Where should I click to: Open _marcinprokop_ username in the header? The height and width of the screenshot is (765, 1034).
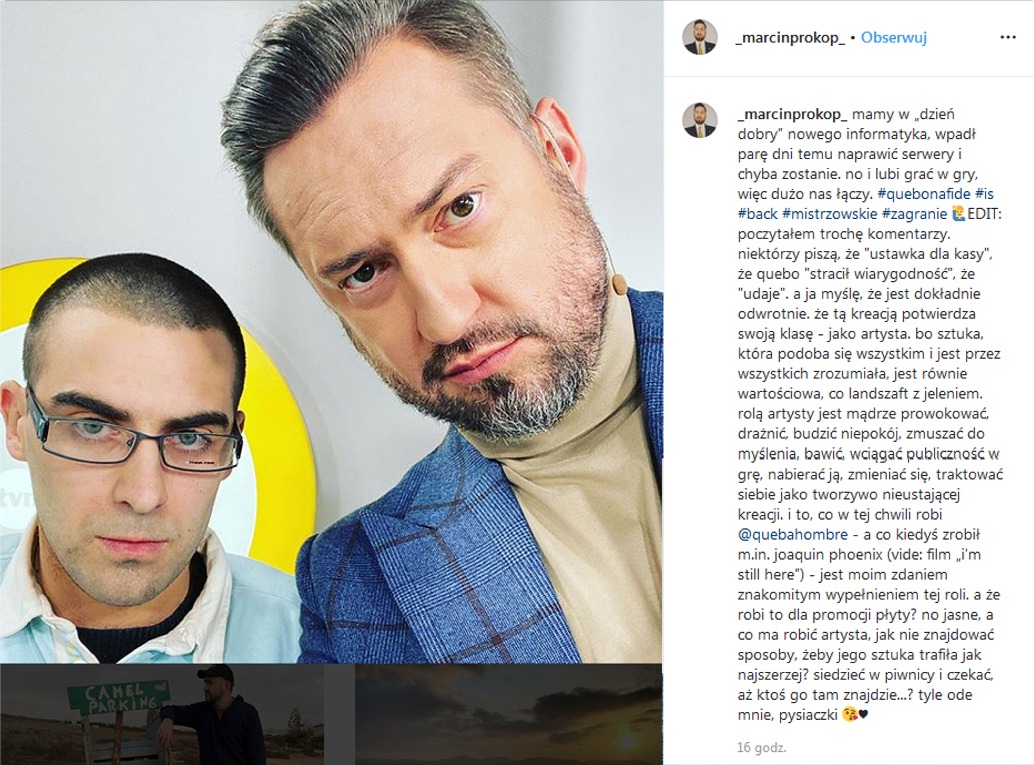coord(790,38)
